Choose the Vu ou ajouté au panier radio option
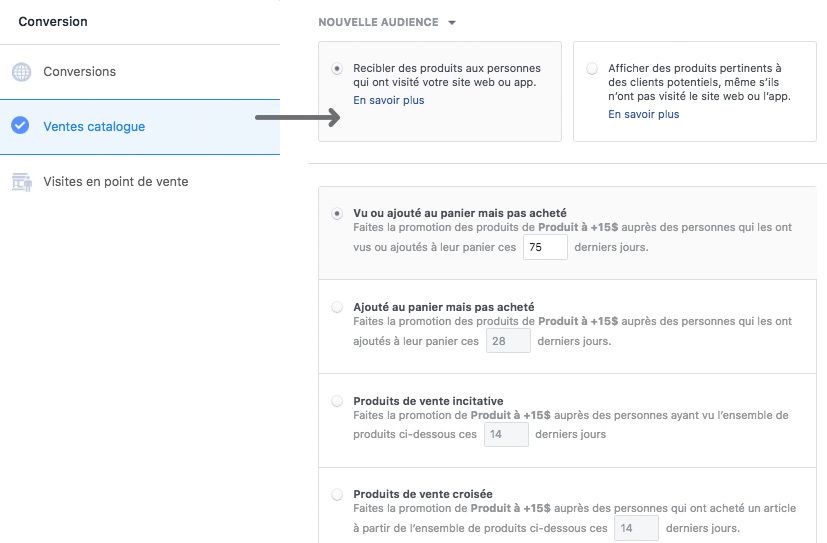Screen dimensions: 827x543 pyautogui.click(x=337, y=213)
